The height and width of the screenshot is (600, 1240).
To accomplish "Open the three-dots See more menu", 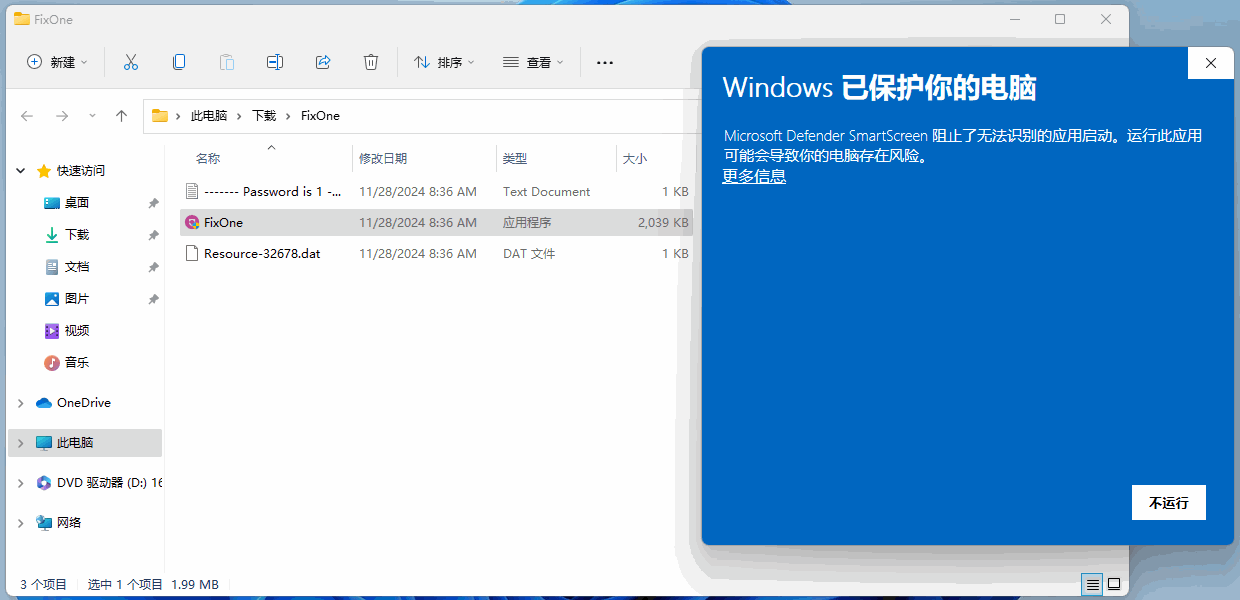I will coord(605,62).
